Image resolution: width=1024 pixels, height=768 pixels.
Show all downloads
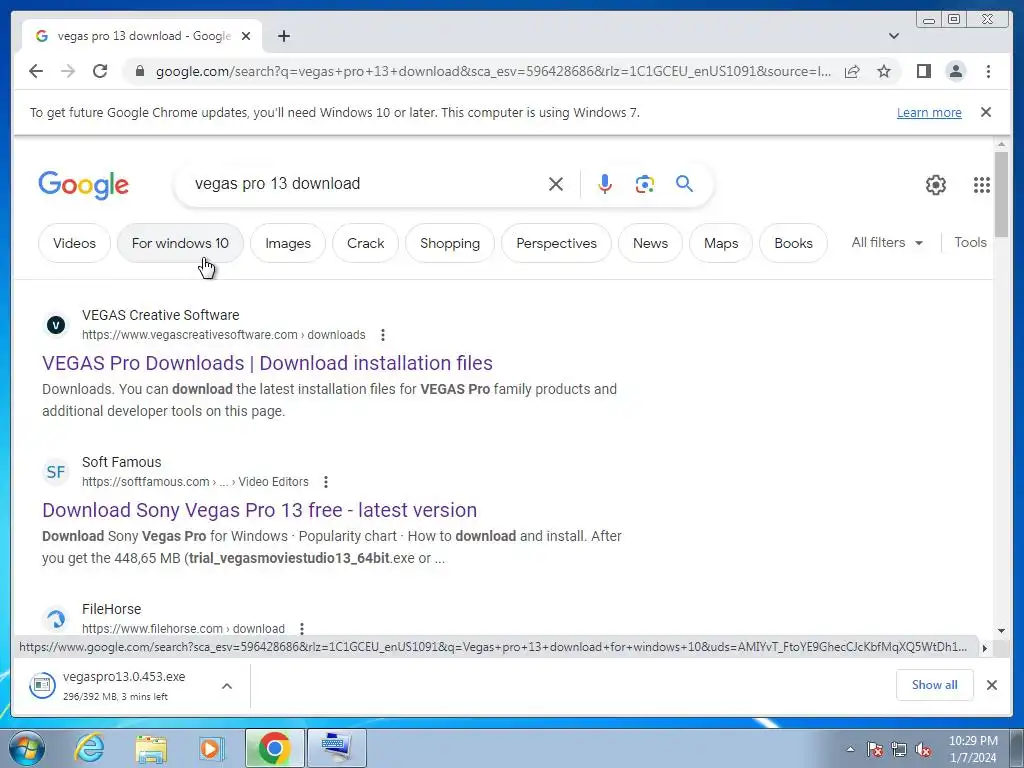pyautogui.click(x=935, y=685)
